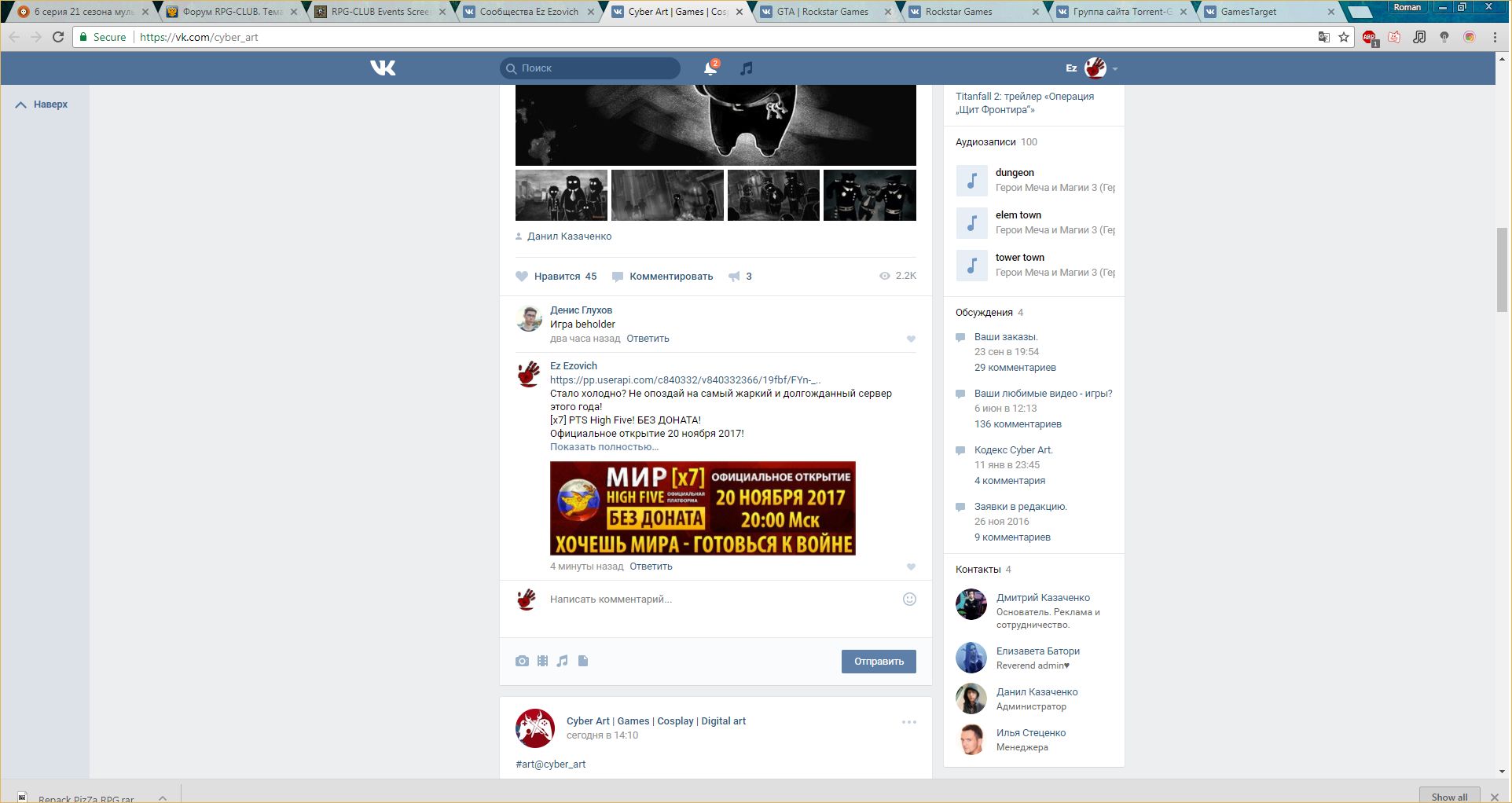Click the VK search field
The width and height of the screenshot is (1512, 803).
point(590,68)
